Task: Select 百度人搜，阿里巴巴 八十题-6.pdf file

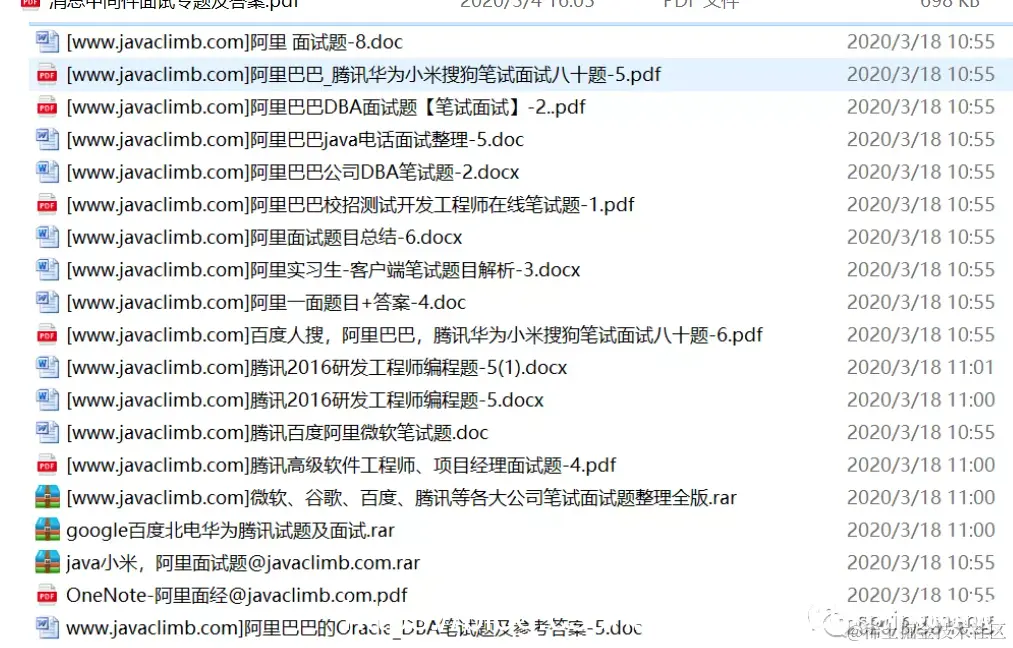Action: click(415, 335)
